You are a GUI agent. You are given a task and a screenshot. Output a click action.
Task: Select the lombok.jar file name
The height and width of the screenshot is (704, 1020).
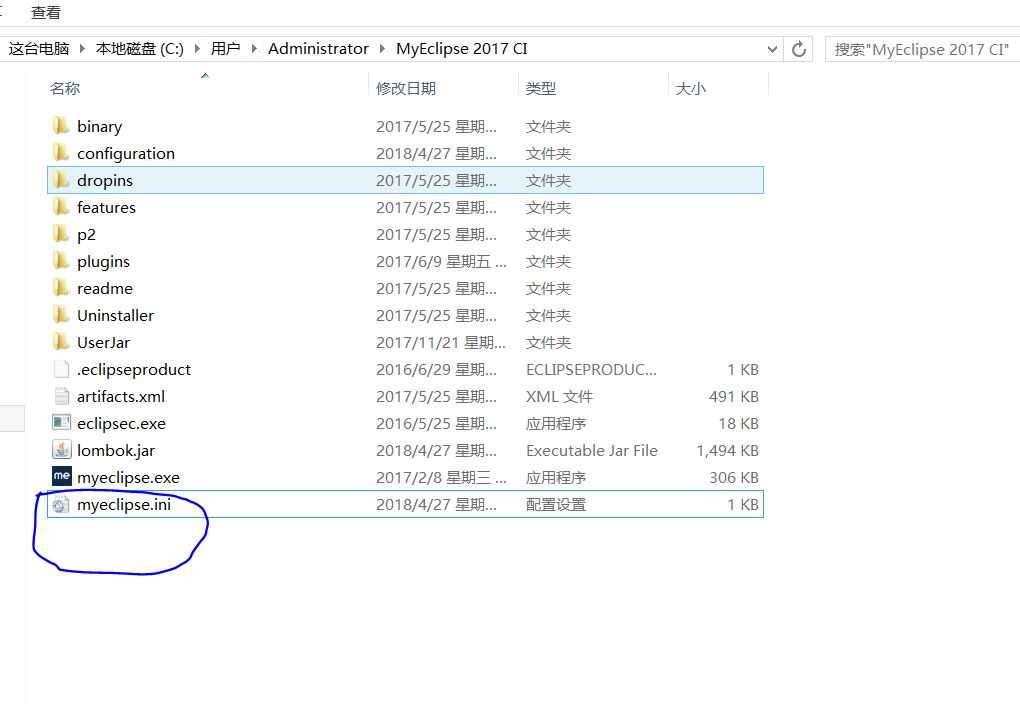click(116, 450)
